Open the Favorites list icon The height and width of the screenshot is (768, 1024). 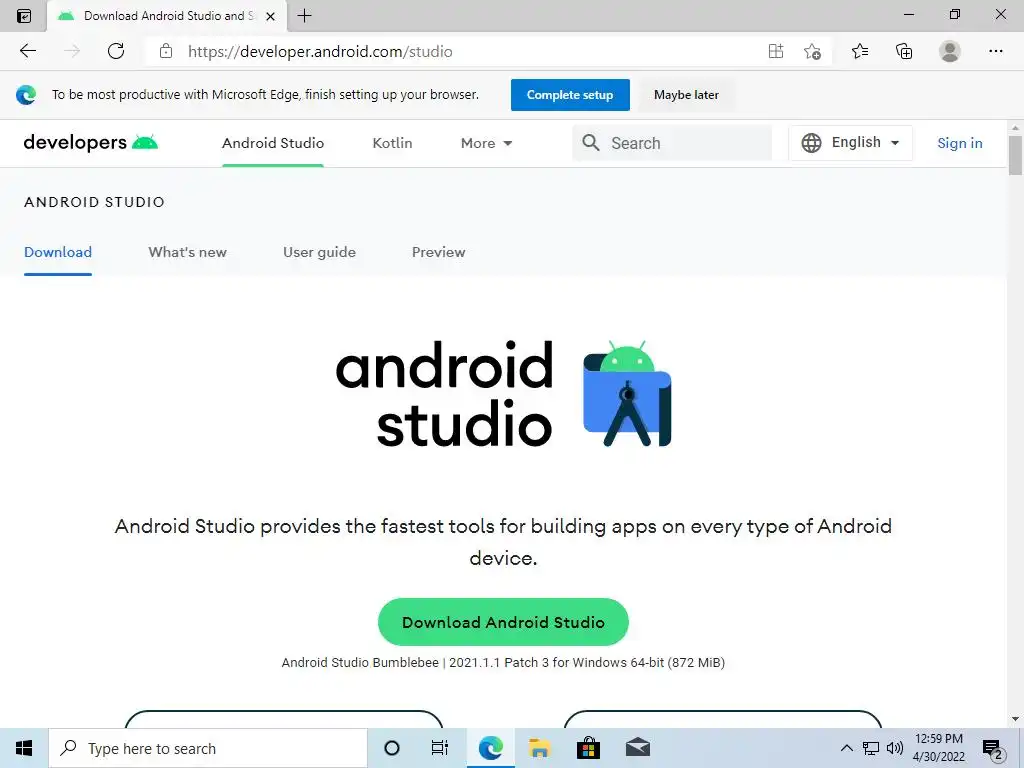pyautogui.click(x=860, y=51)
